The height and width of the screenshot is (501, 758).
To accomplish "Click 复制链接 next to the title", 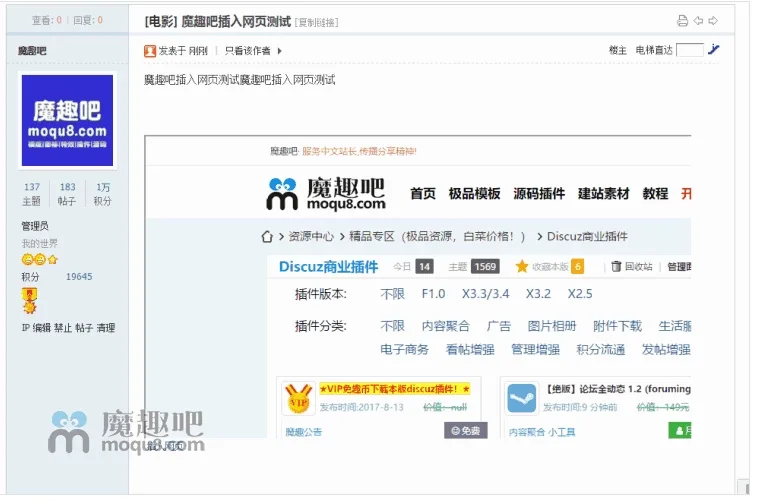I will pos(317,22).
